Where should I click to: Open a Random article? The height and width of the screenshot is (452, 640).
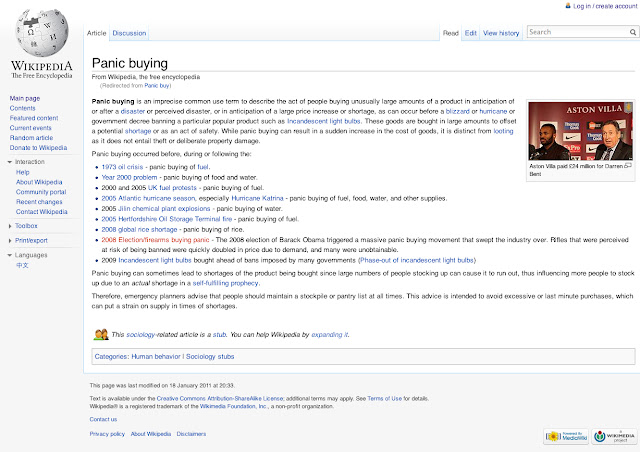point(31,138)
